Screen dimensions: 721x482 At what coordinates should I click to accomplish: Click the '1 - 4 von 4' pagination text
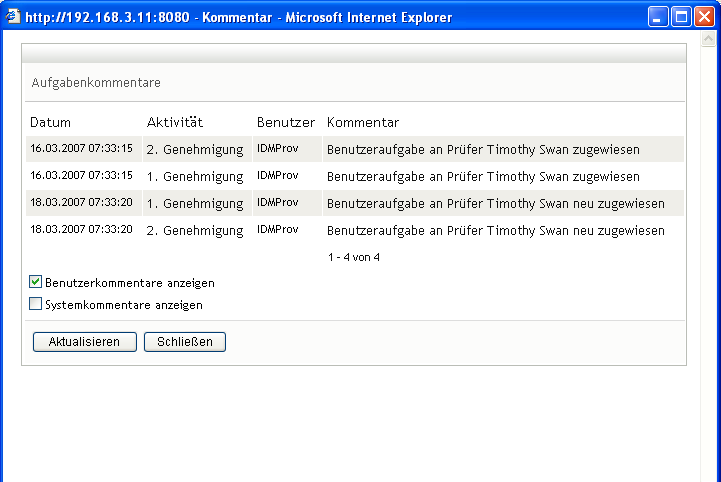pyautogui.click(x=354, y=257)
